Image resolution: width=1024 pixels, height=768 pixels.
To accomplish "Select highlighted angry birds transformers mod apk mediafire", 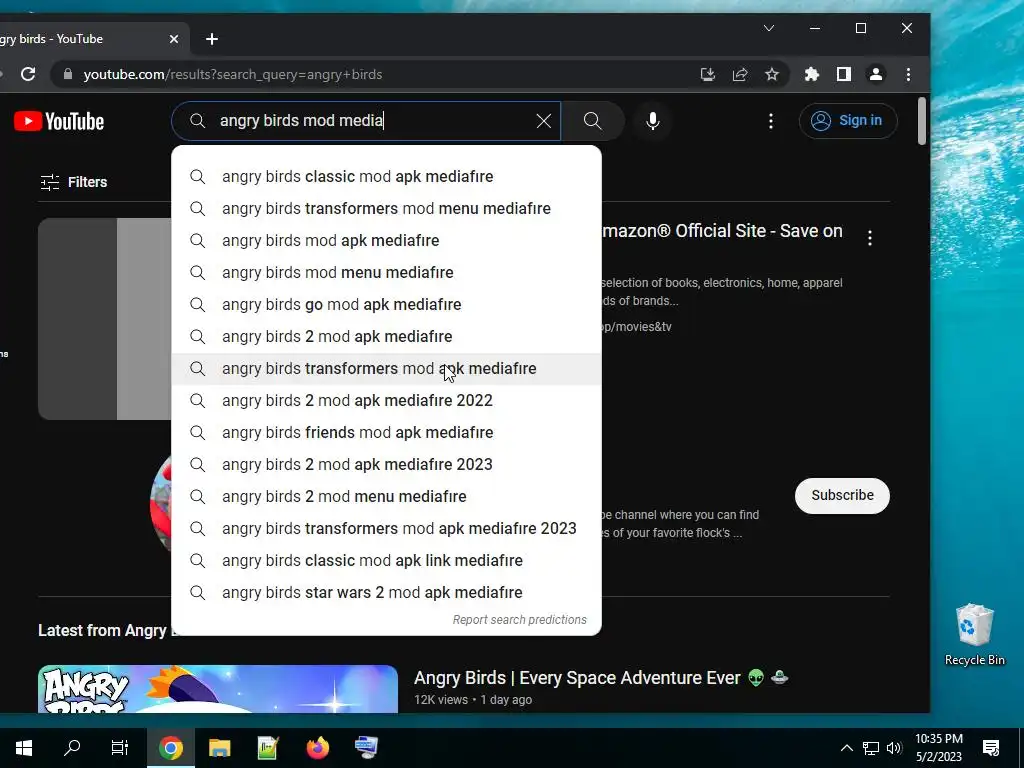I will pos(386,369).
